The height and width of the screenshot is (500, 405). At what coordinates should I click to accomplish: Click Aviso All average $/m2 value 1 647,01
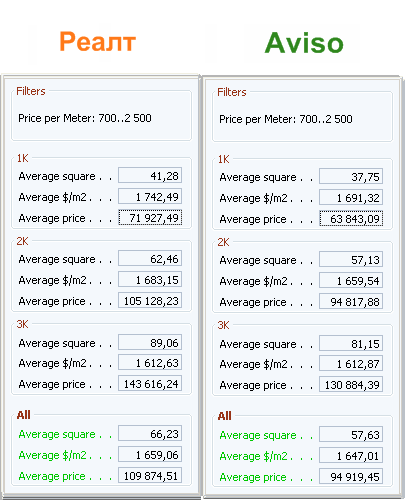pyautogui.click(x=351, y=455)
